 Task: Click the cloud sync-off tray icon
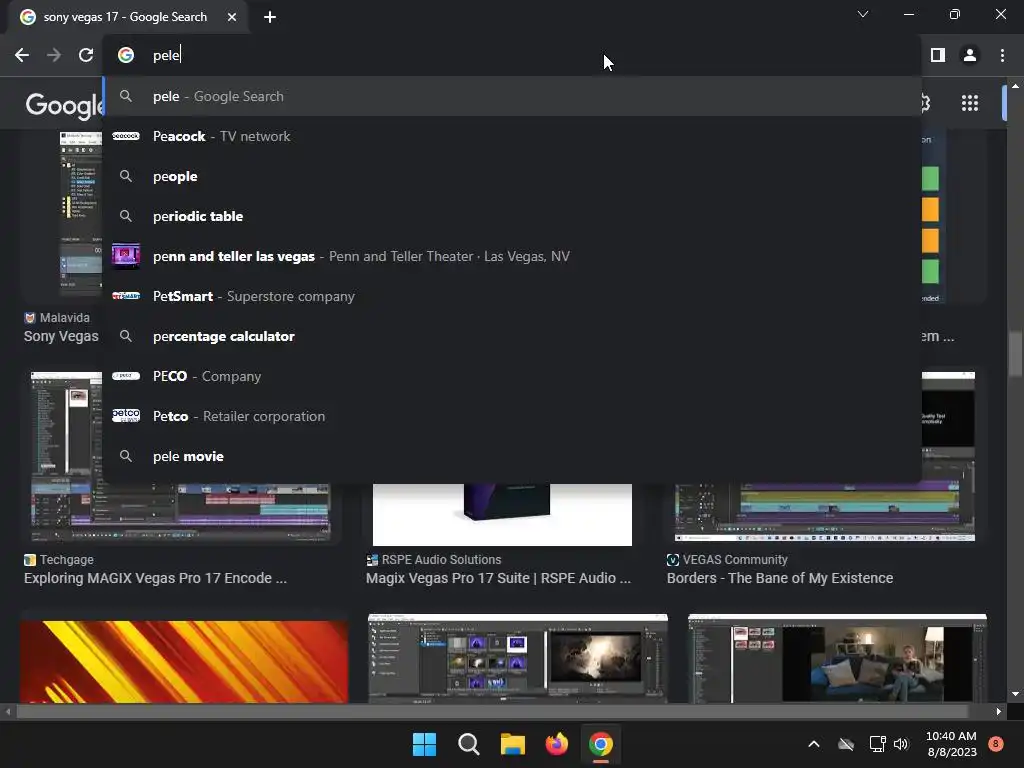click(846, 744)
